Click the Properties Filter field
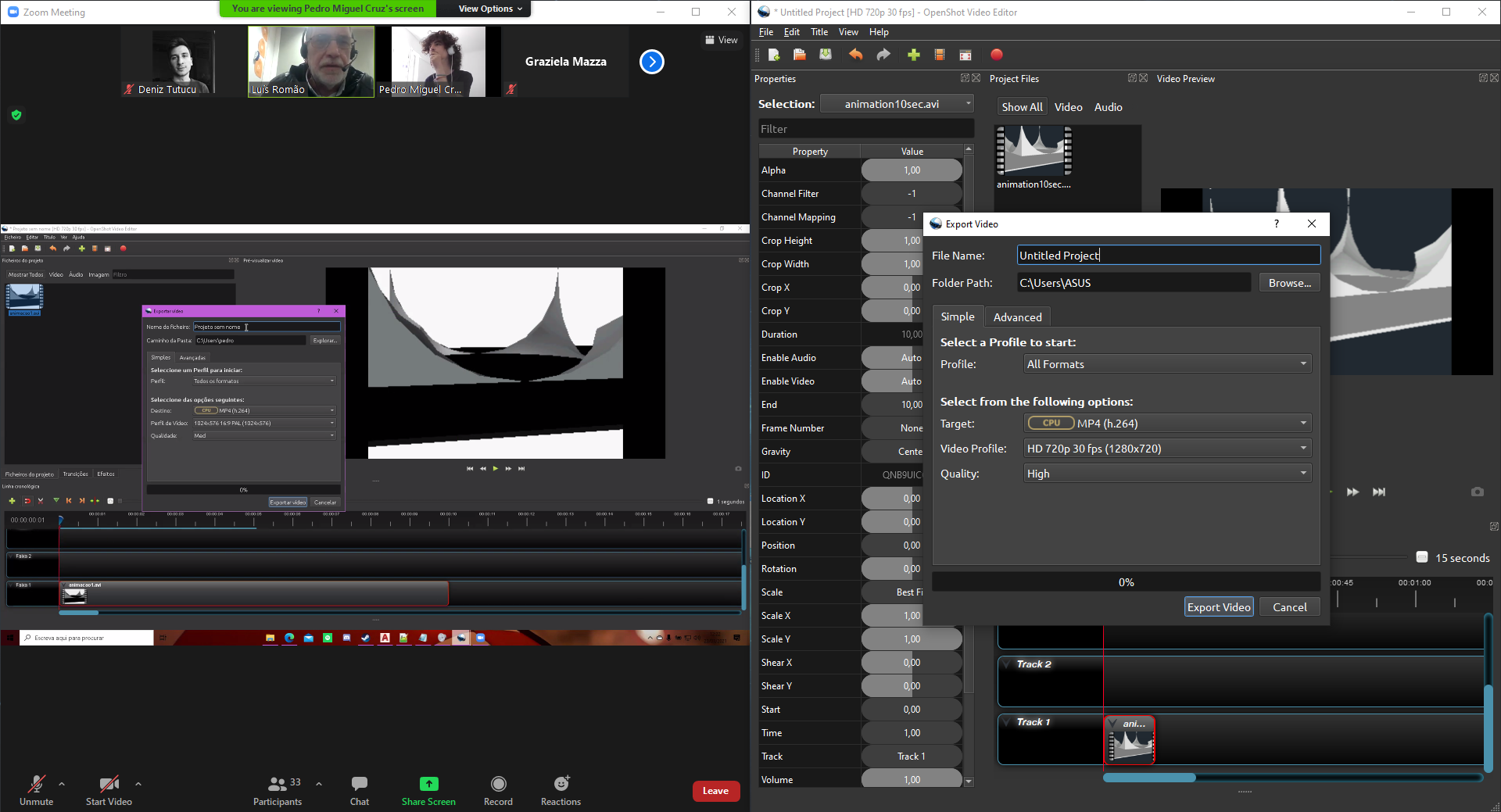 pos(866,129)
